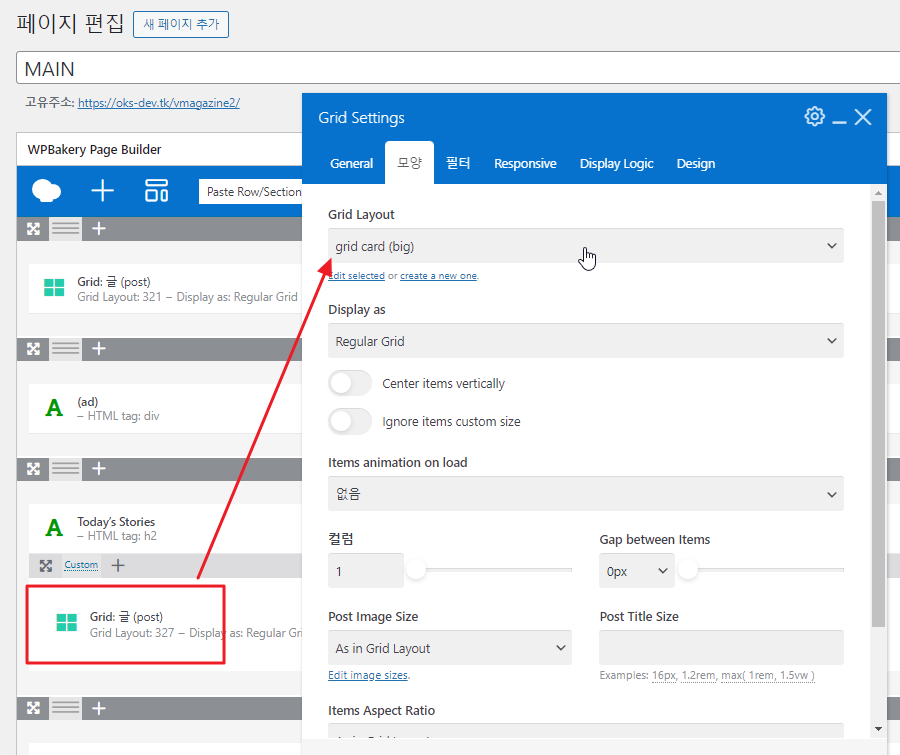900x755 pixels.
Task: Click move icon of row above Today's Stories
Action: [33, 469]
